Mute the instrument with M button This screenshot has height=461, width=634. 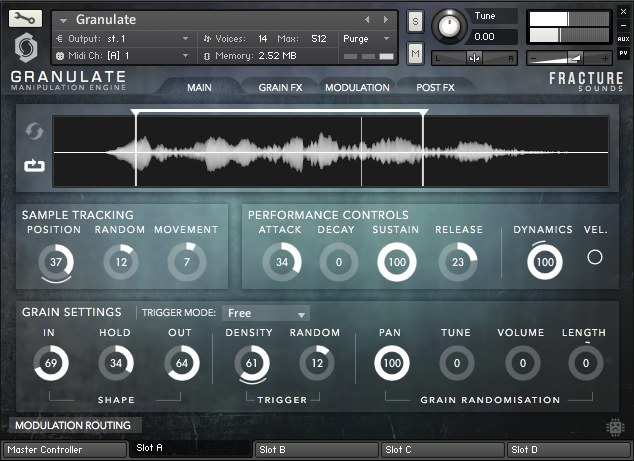[x=415, y=53]
